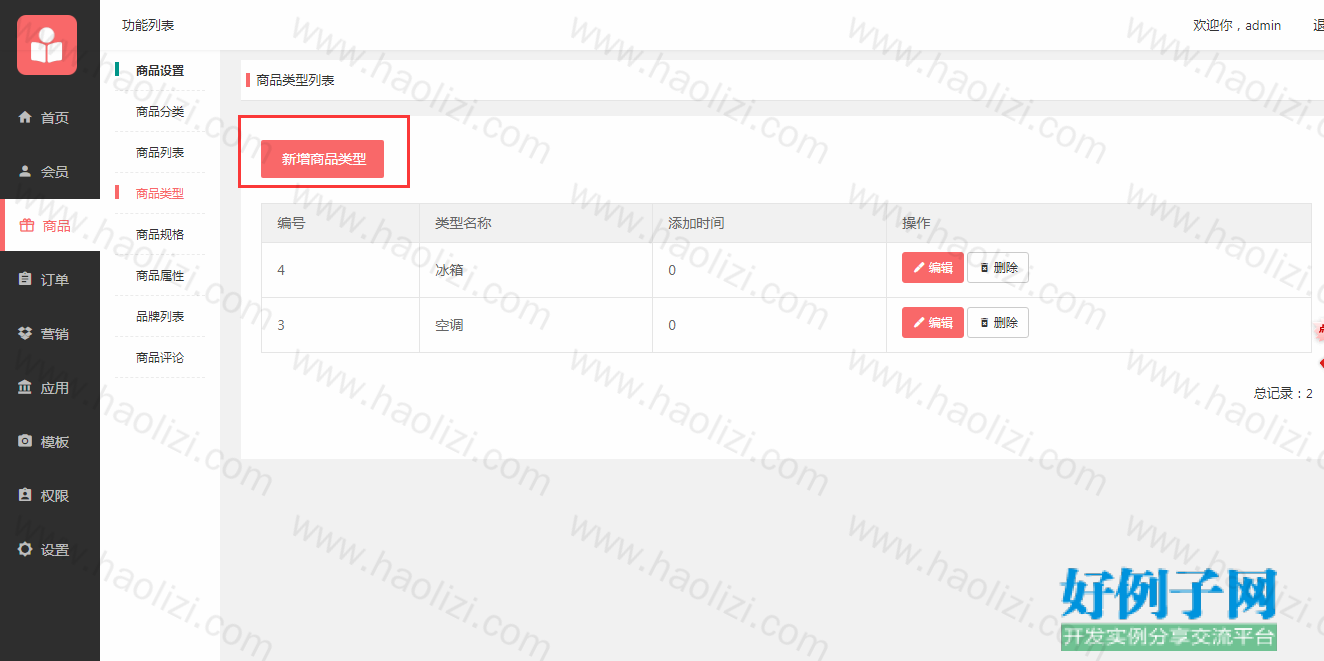Edit the 空调 product type
The image size is (1324, 661).
[933, 323]
